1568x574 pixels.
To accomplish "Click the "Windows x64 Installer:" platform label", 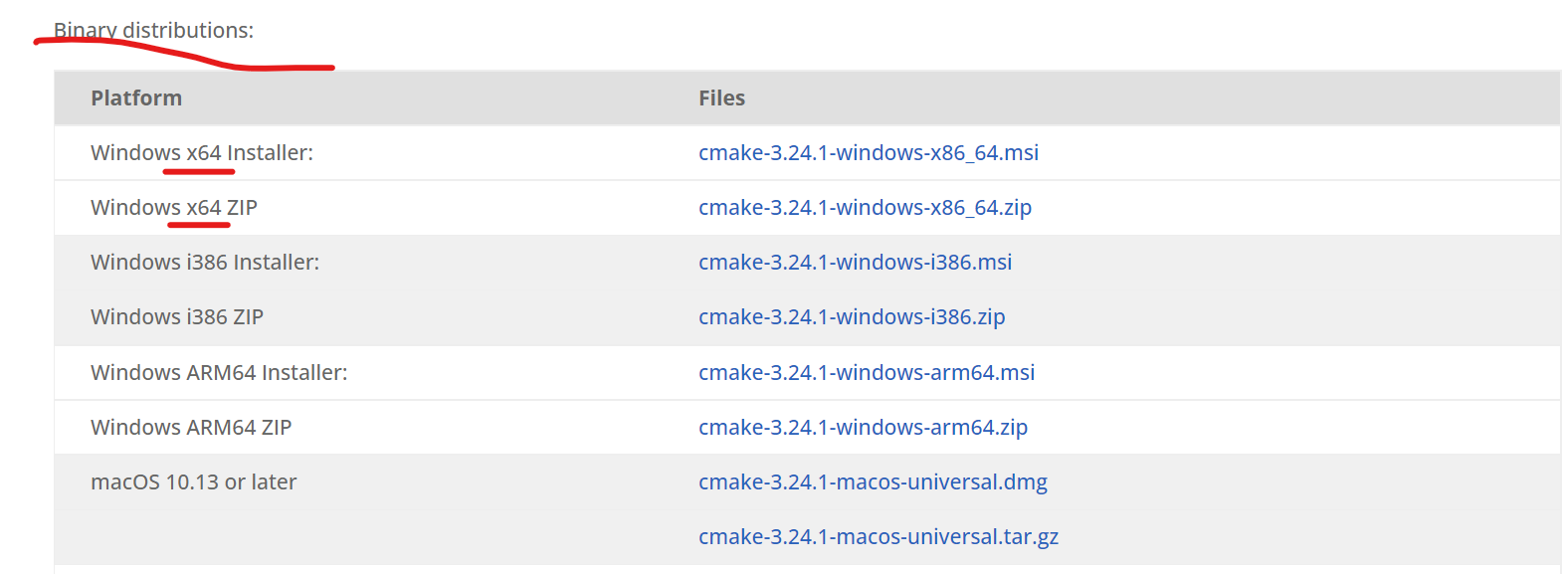I will coord(201,153).
